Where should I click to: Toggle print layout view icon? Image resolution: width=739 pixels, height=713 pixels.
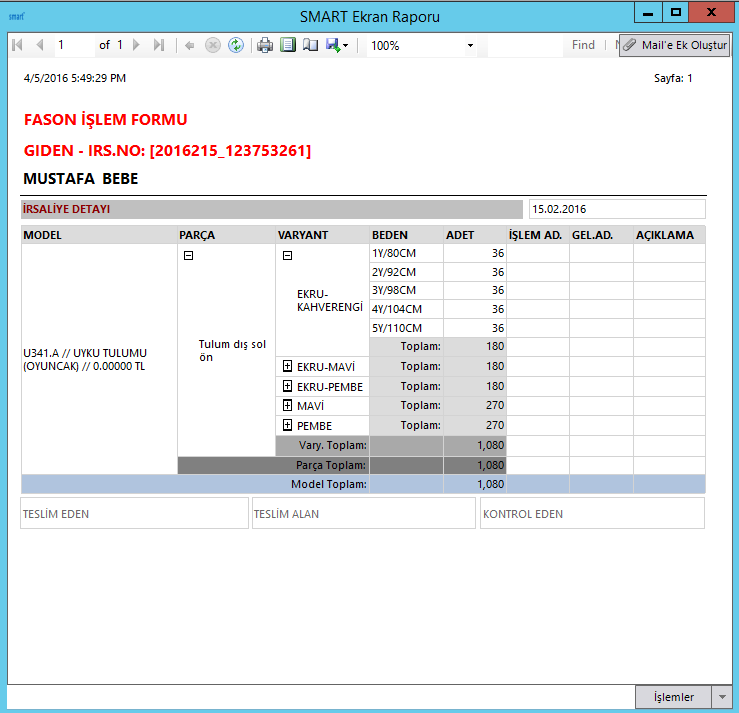point(288,45)
